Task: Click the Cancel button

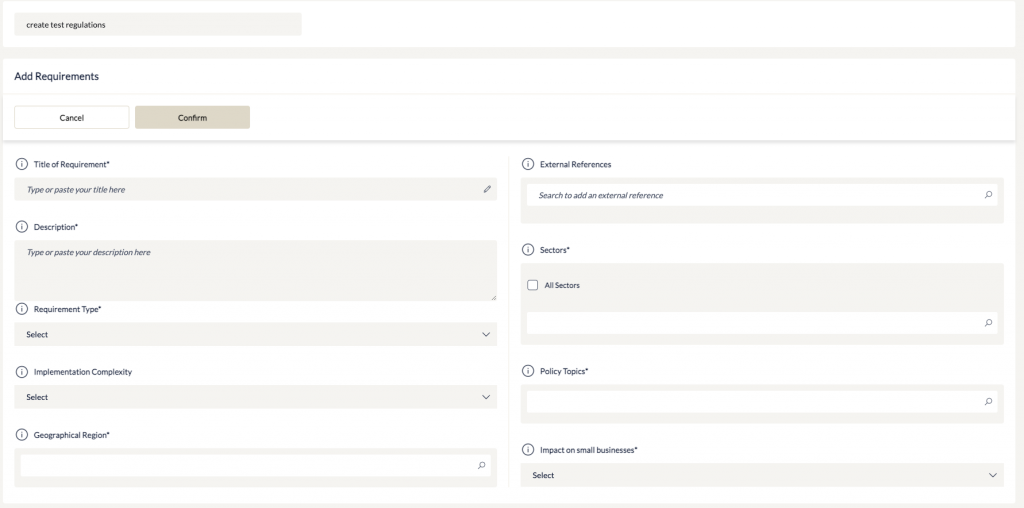Action: tap(72, 118)
